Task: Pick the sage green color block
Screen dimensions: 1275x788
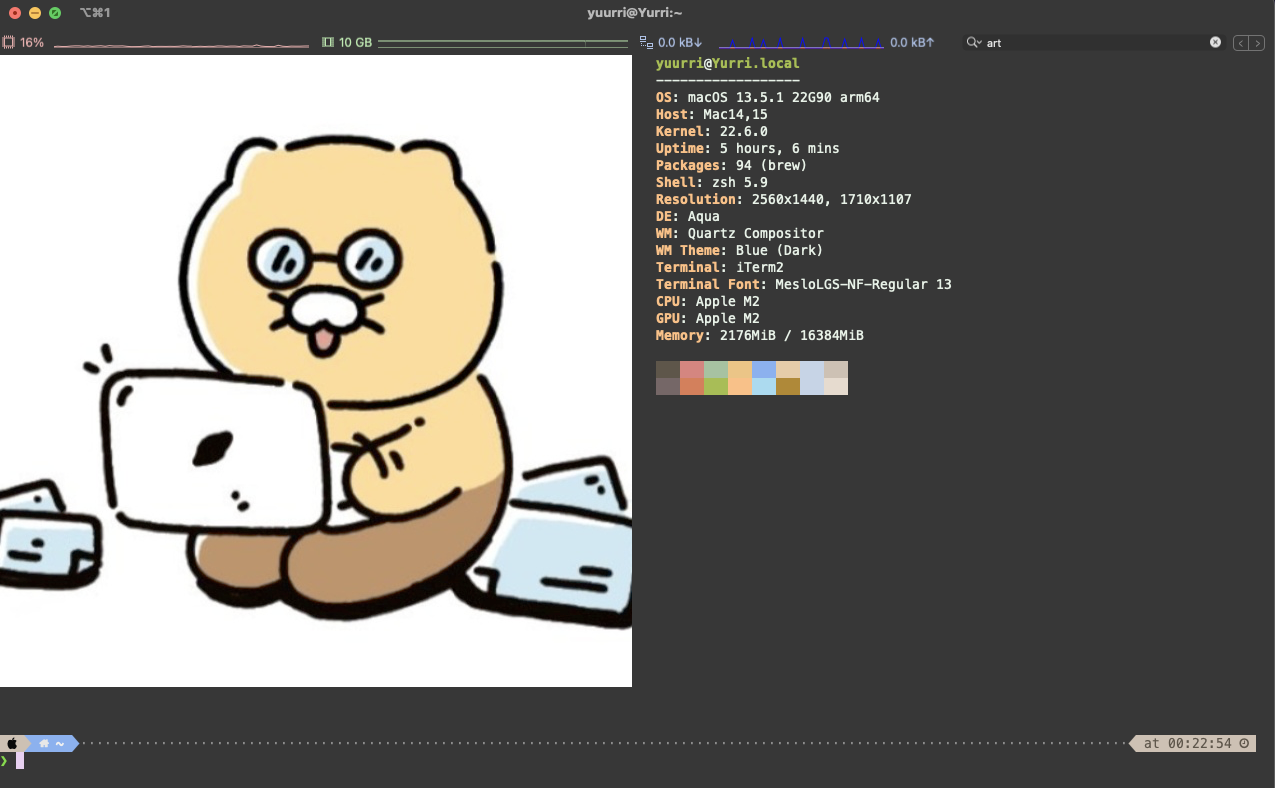Action: [x=716, y=370]
